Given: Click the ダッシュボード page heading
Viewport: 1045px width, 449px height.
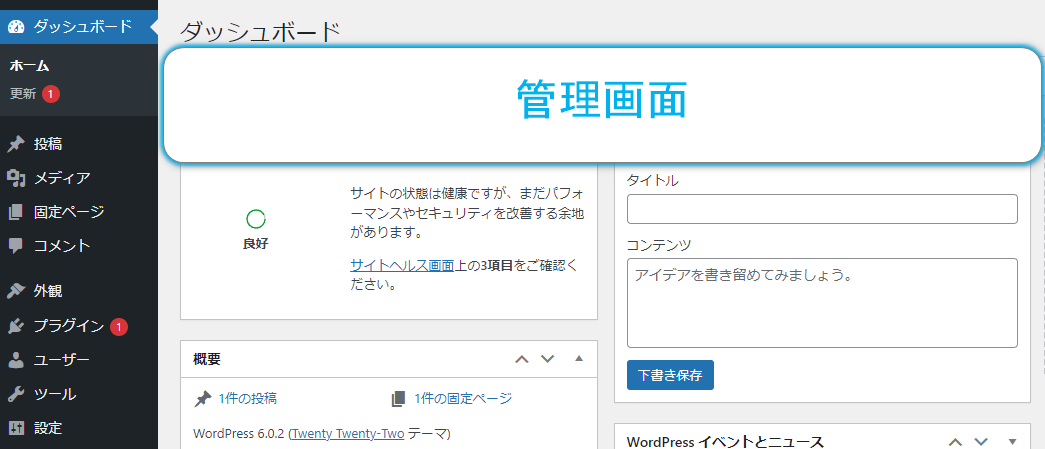Looking at the screenshot, I should click(260, 32).
